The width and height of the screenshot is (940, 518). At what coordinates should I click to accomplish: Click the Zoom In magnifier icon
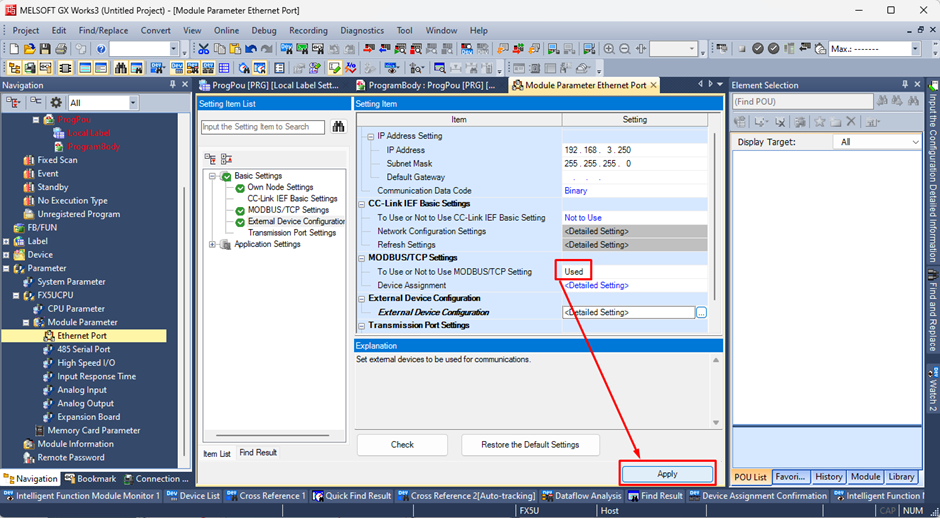[x=609, y=49]
